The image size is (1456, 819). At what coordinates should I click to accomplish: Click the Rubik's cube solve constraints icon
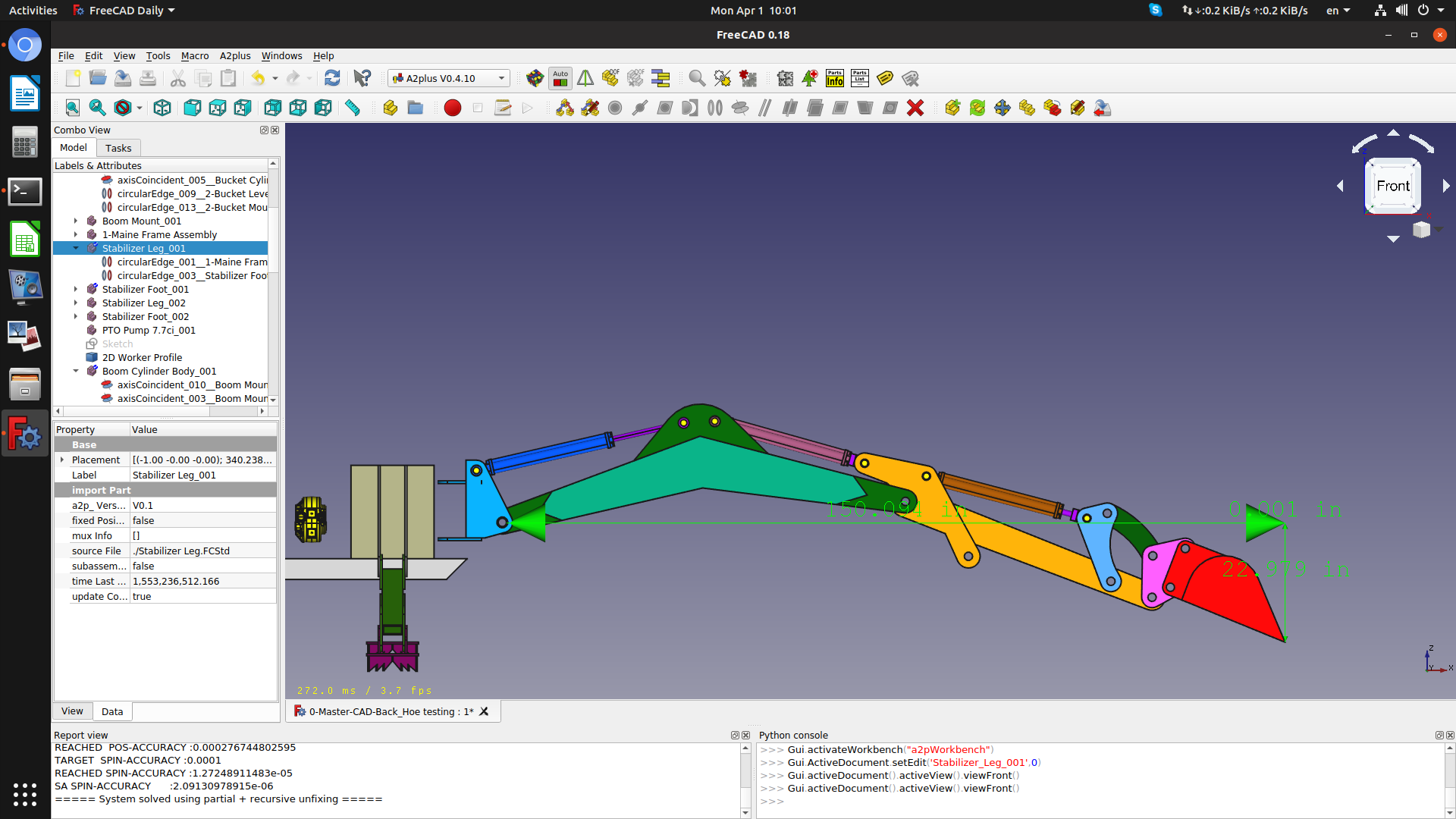[535, 78]
